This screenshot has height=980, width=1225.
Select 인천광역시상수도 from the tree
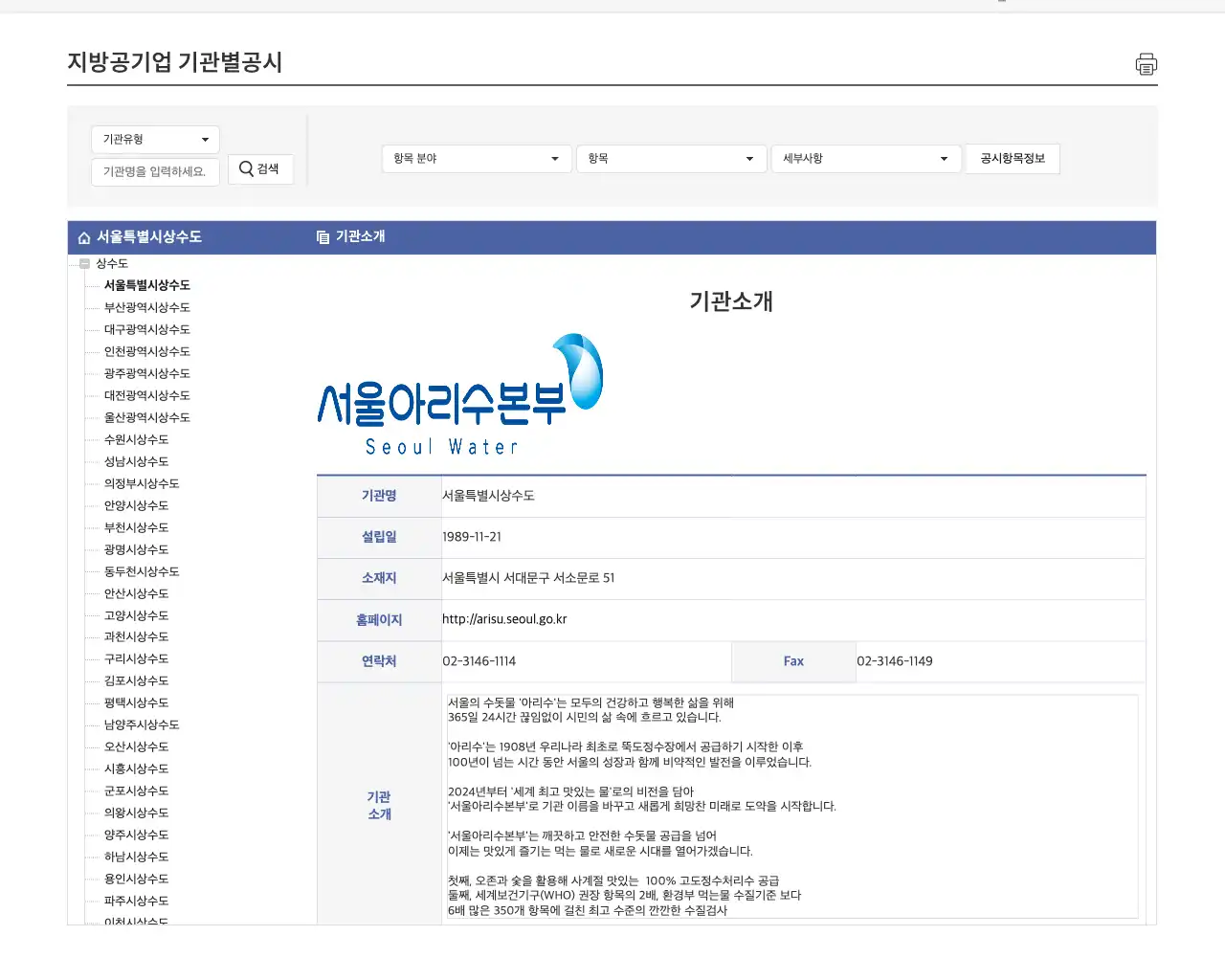coord(145,351)
